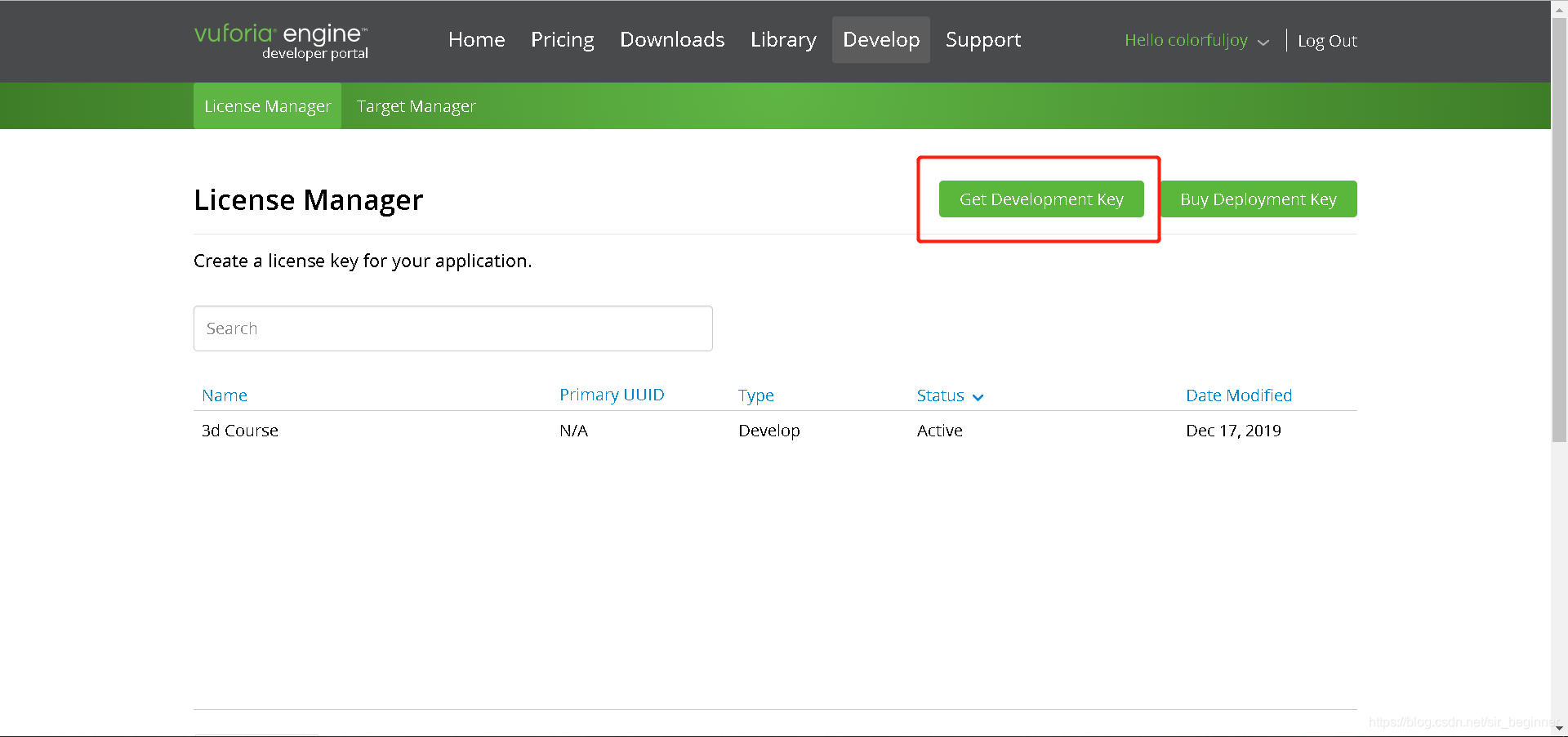
Task: Sort by the Name column header
Action: coord(225,395)
